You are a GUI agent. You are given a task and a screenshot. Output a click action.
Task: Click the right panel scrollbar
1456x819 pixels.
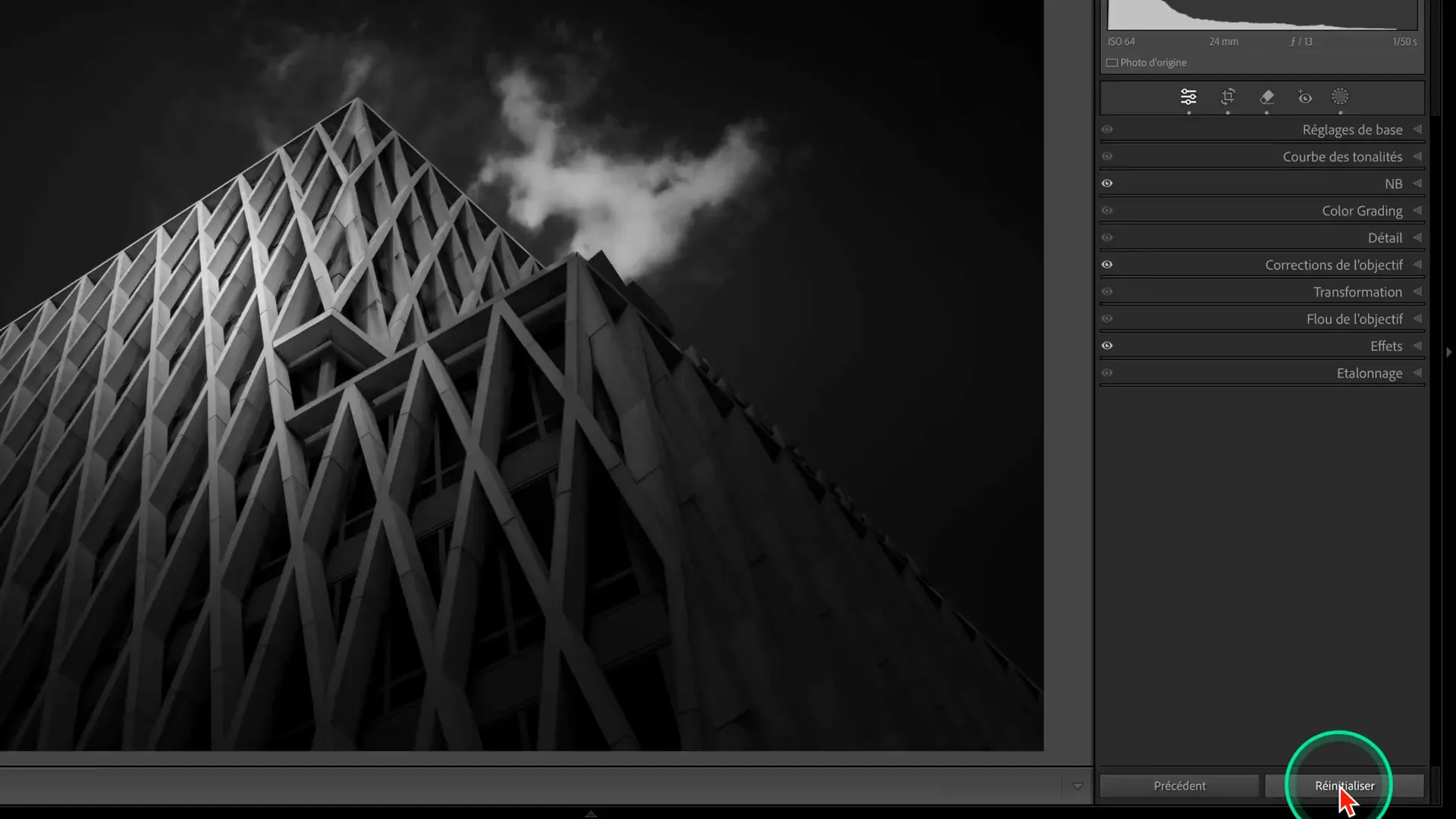[x=1435, y=57]
